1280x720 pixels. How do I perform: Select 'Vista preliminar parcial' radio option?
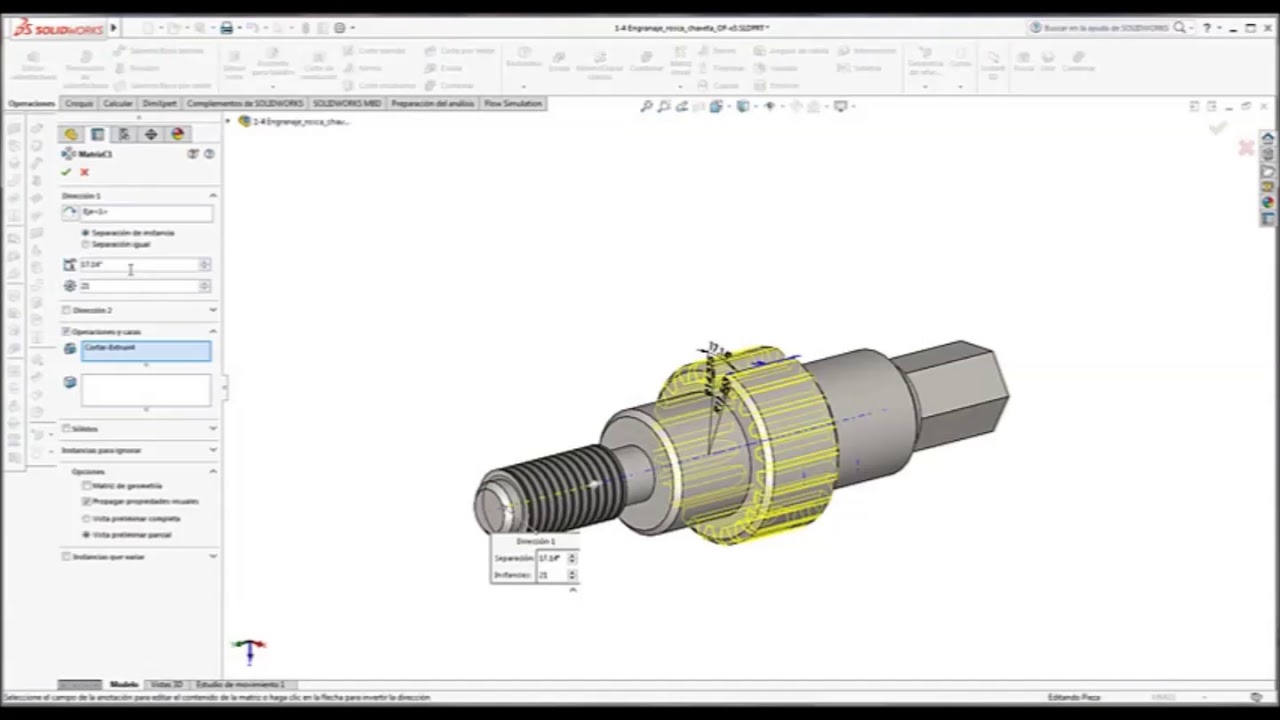87,535
